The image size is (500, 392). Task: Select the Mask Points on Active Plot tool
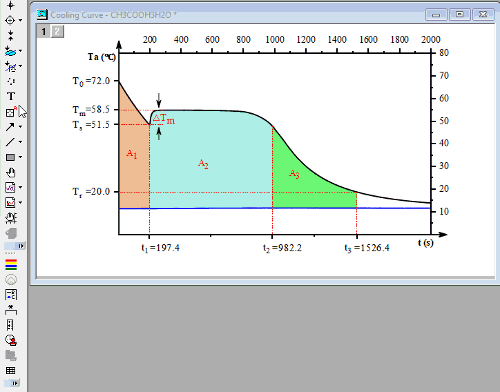point(10,66)
